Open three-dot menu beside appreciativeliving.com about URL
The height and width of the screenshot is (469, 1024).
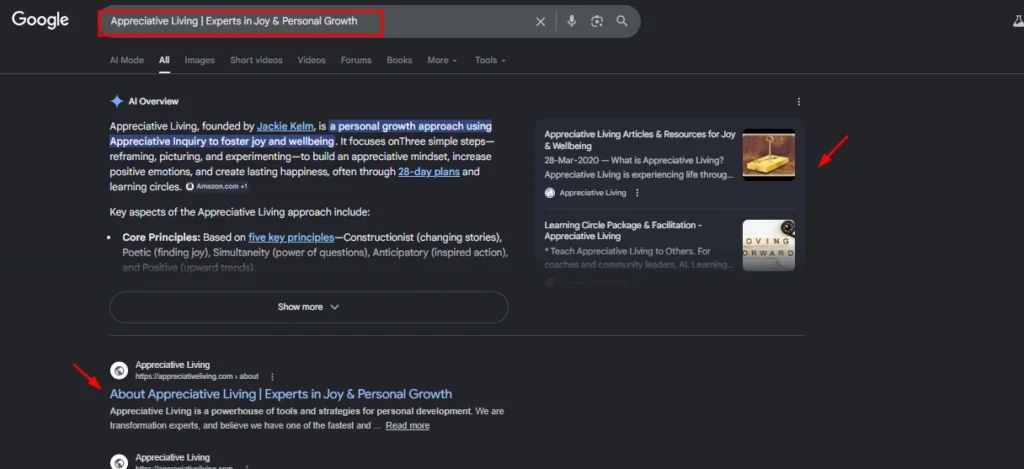point(272,377)
